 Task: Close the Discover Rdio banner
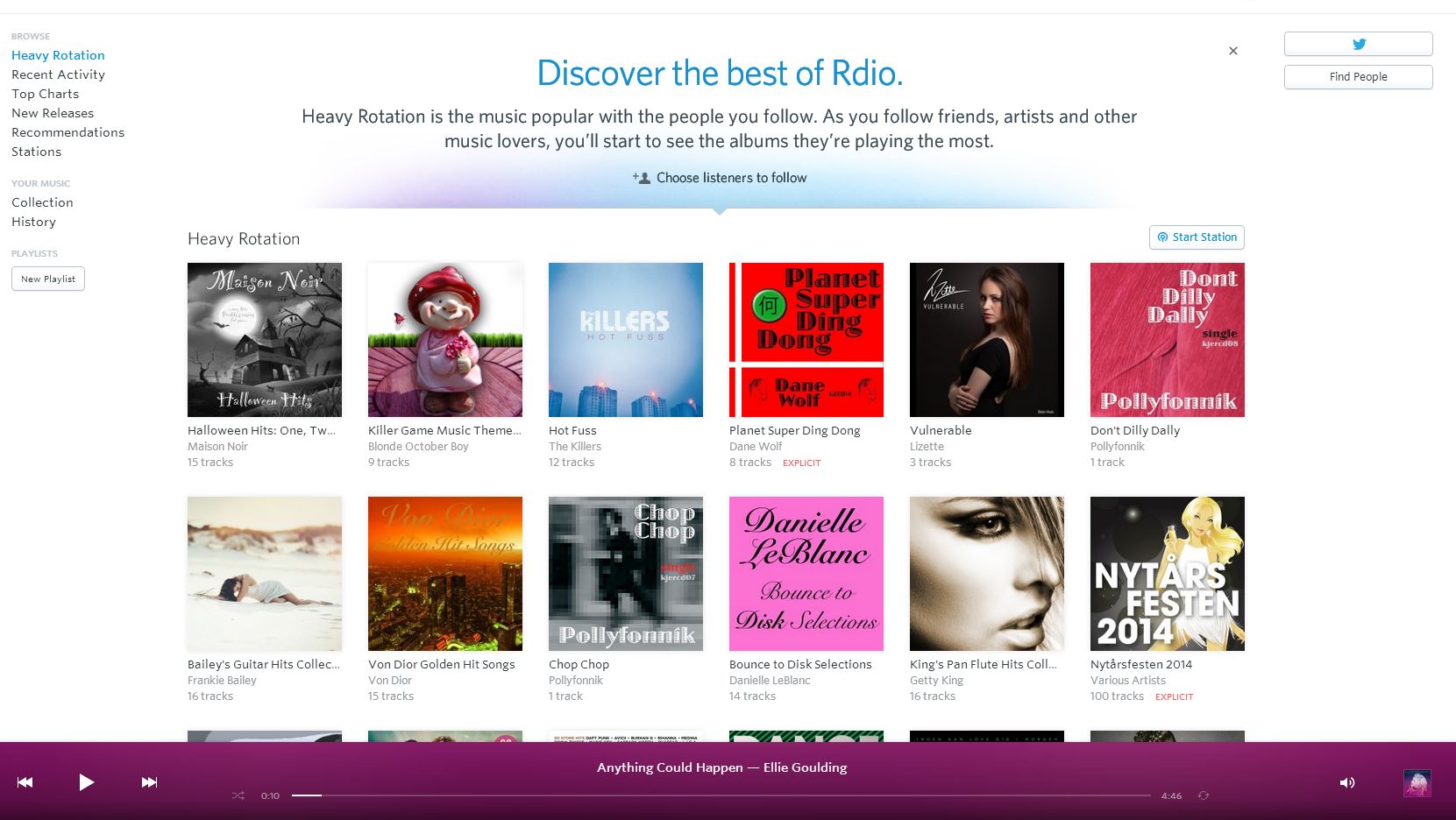pyautogui.click(x=1233, y=51)
